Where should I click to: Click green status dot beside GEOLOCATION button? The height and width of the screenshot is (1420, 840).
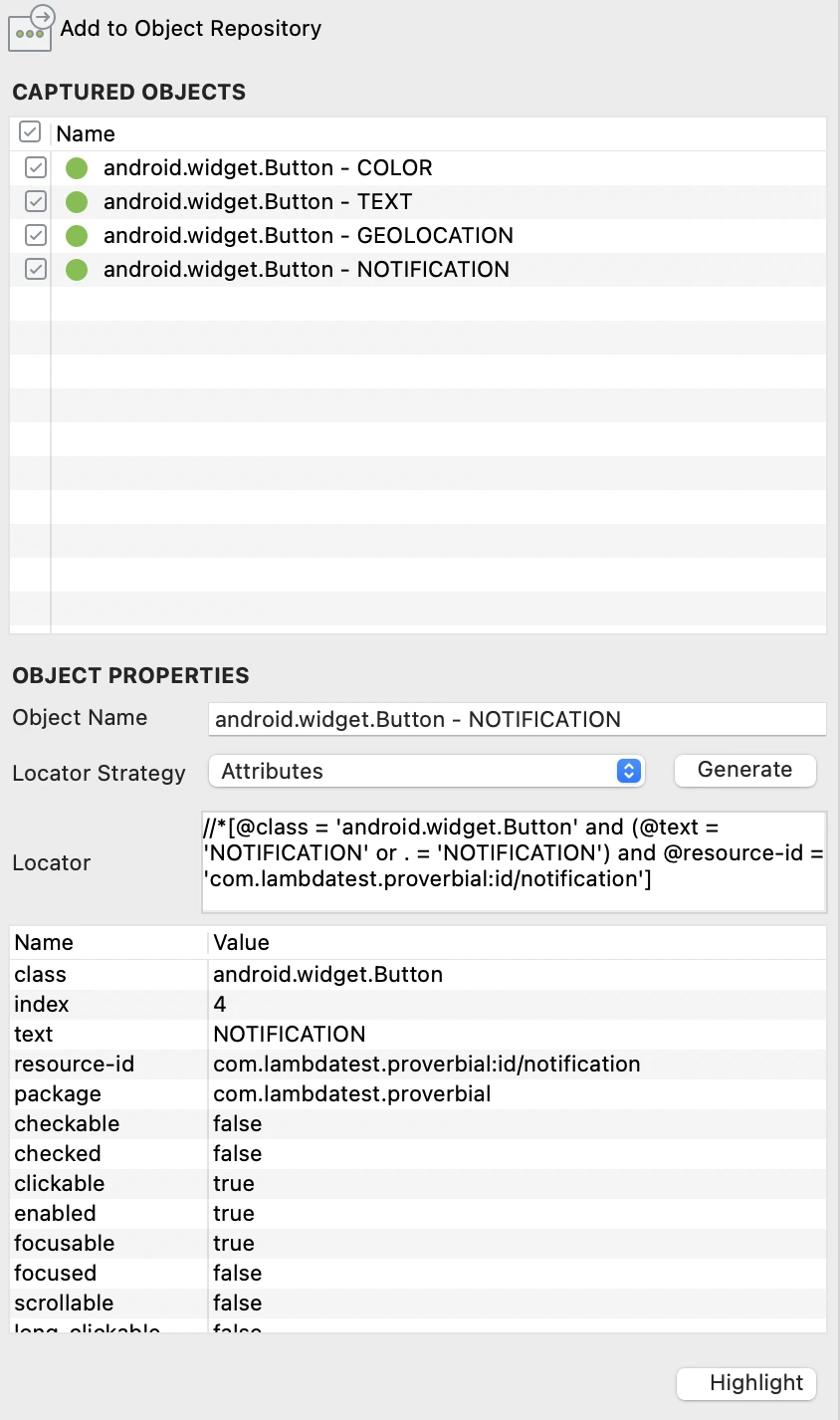pos(77,236)
